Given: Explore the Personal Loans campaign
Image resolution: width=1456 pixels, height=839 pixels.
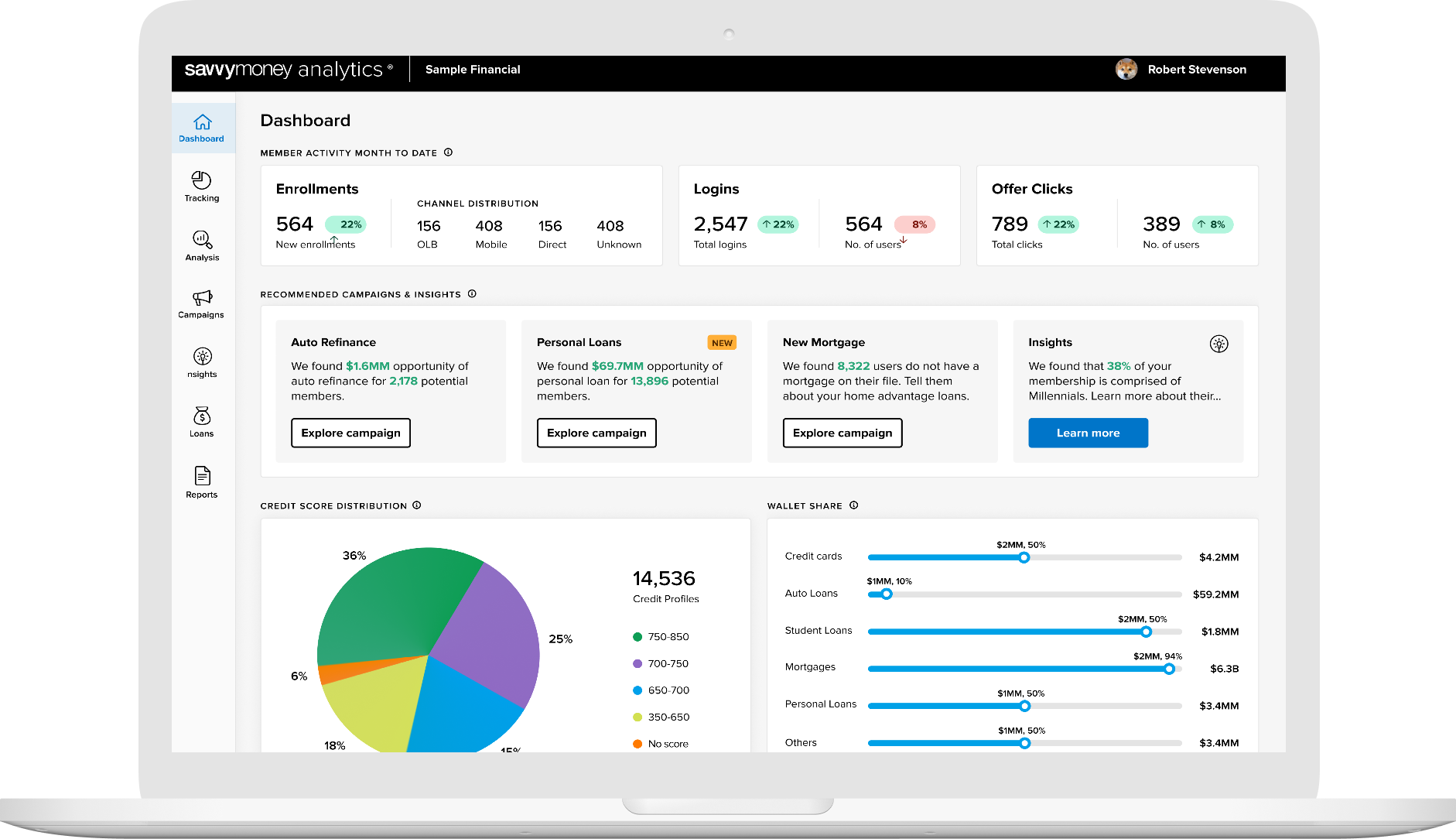Looking at the screenshot, I should tap(596, 433).
